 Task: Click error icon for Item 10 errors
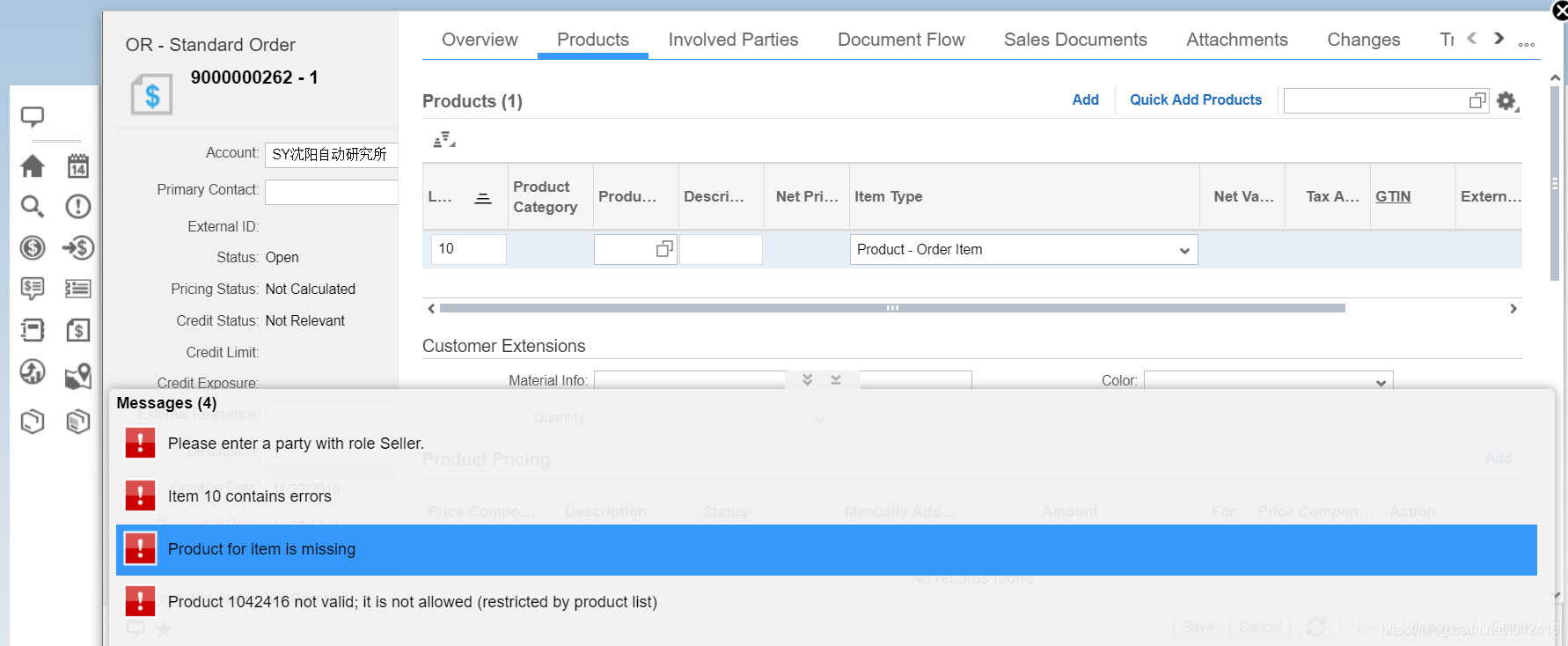(140, 496)
